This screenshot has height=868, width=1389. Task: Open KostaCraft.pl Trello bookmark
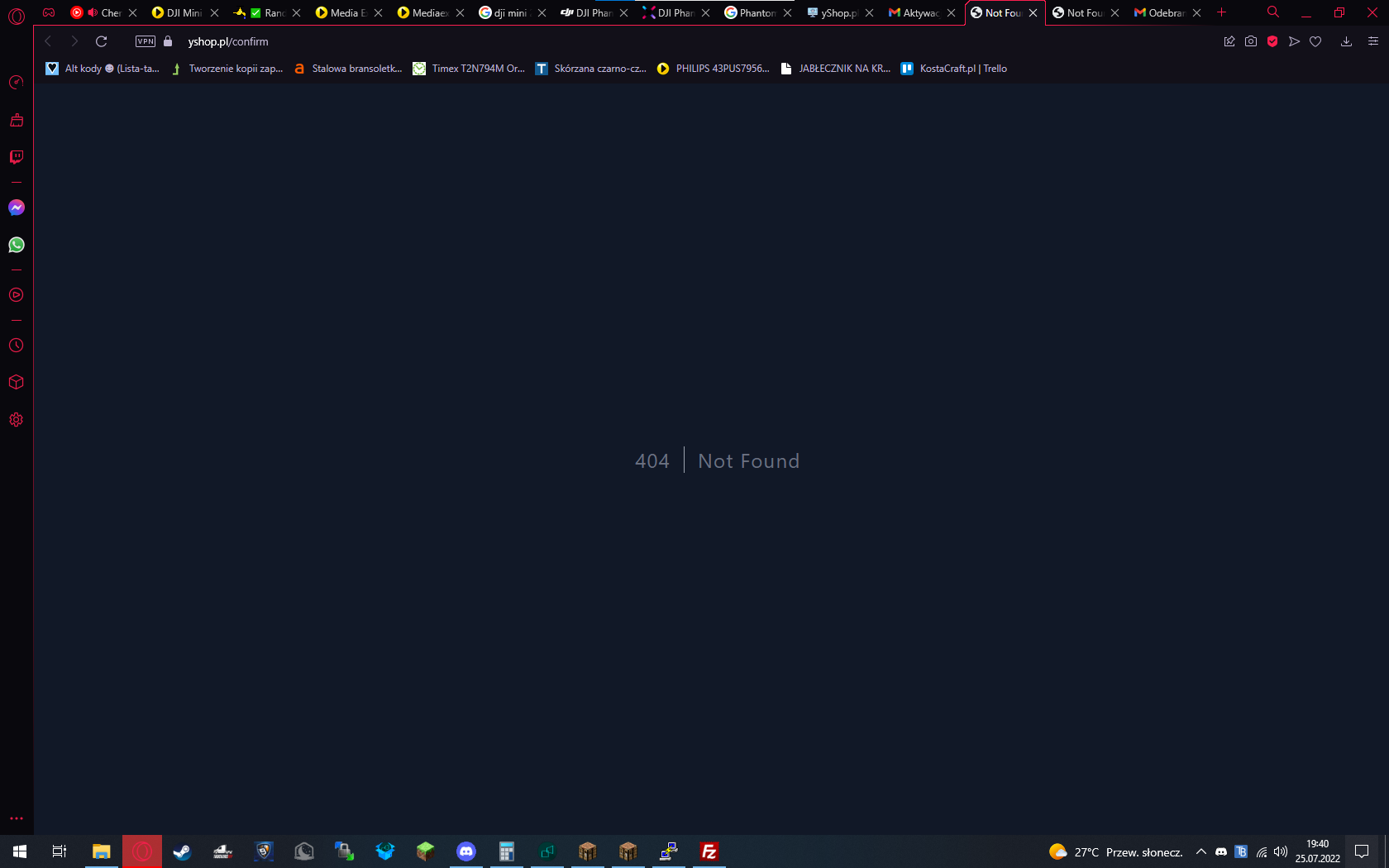click(x=954, y=69)
